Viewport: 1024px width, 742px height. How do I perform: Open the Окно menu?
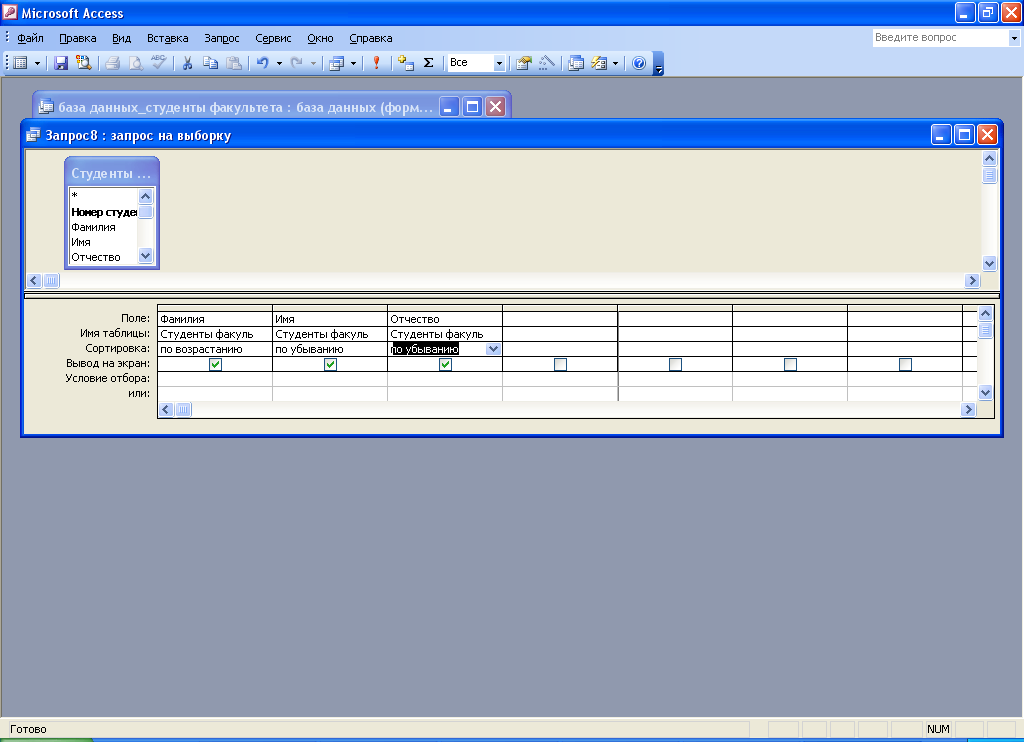[x=320, y=38]
